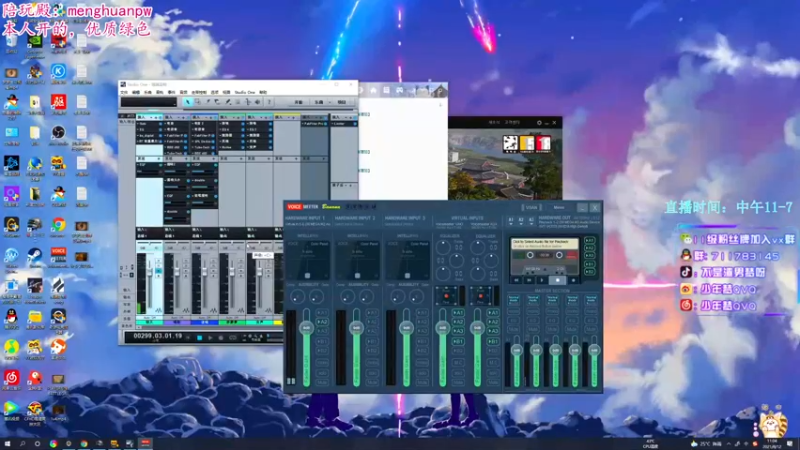Toggle B1 routing on second virtual input
The height and width of the screenshot is (450, 800).
pos(493,341)
